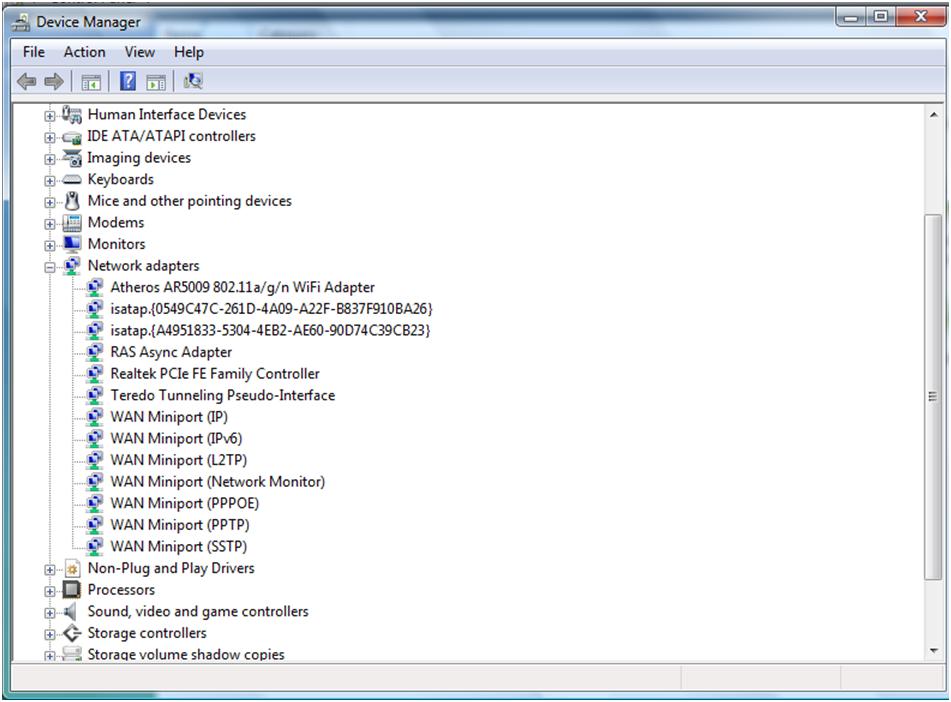Maximize the Device Manager window
The height and width of the screenshot is (702, 951).
click(x=881, y=16)
